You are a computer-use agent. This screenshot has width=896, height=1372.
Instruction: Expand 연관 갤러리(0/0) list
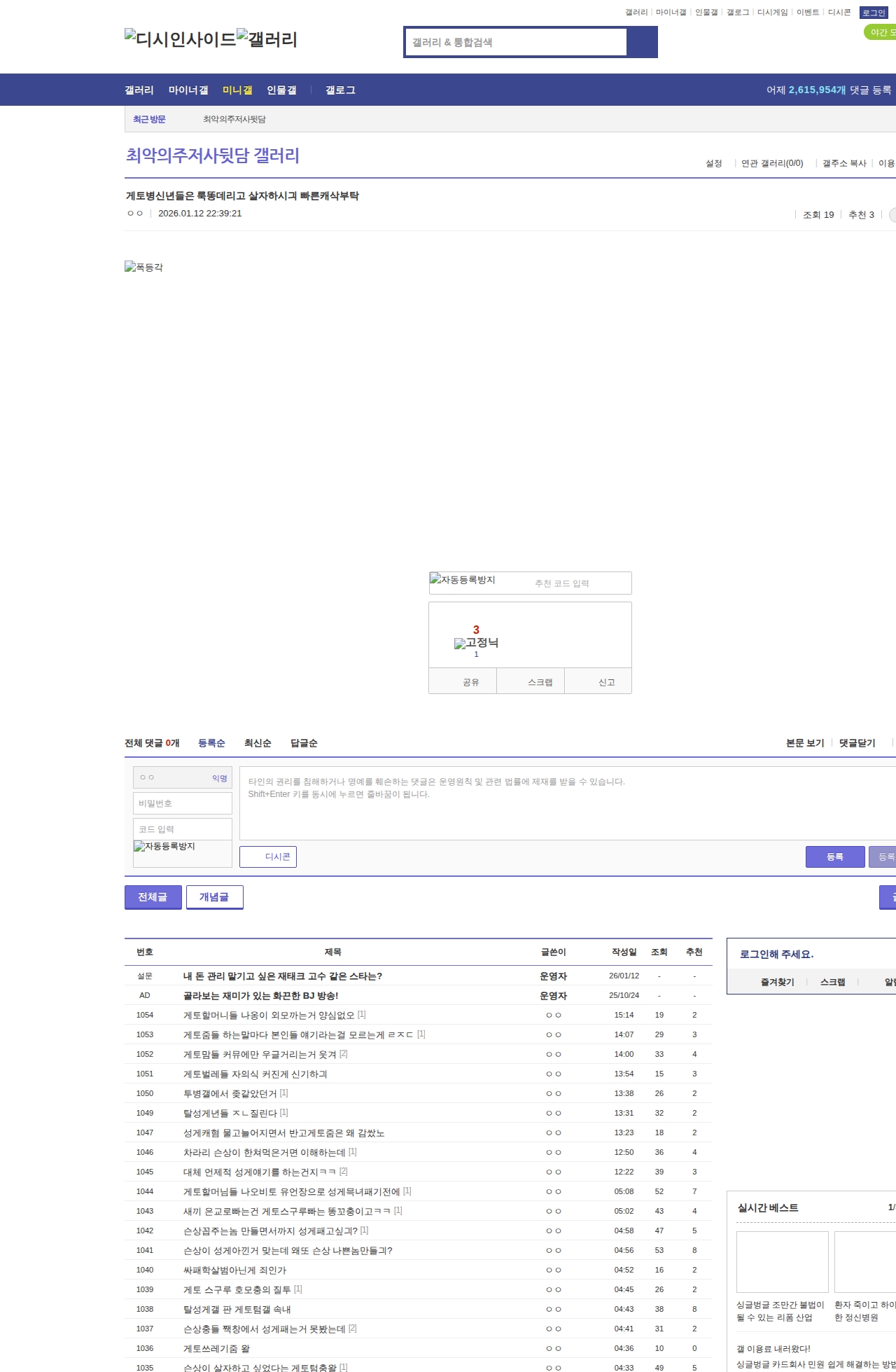(x=771, y=163)
